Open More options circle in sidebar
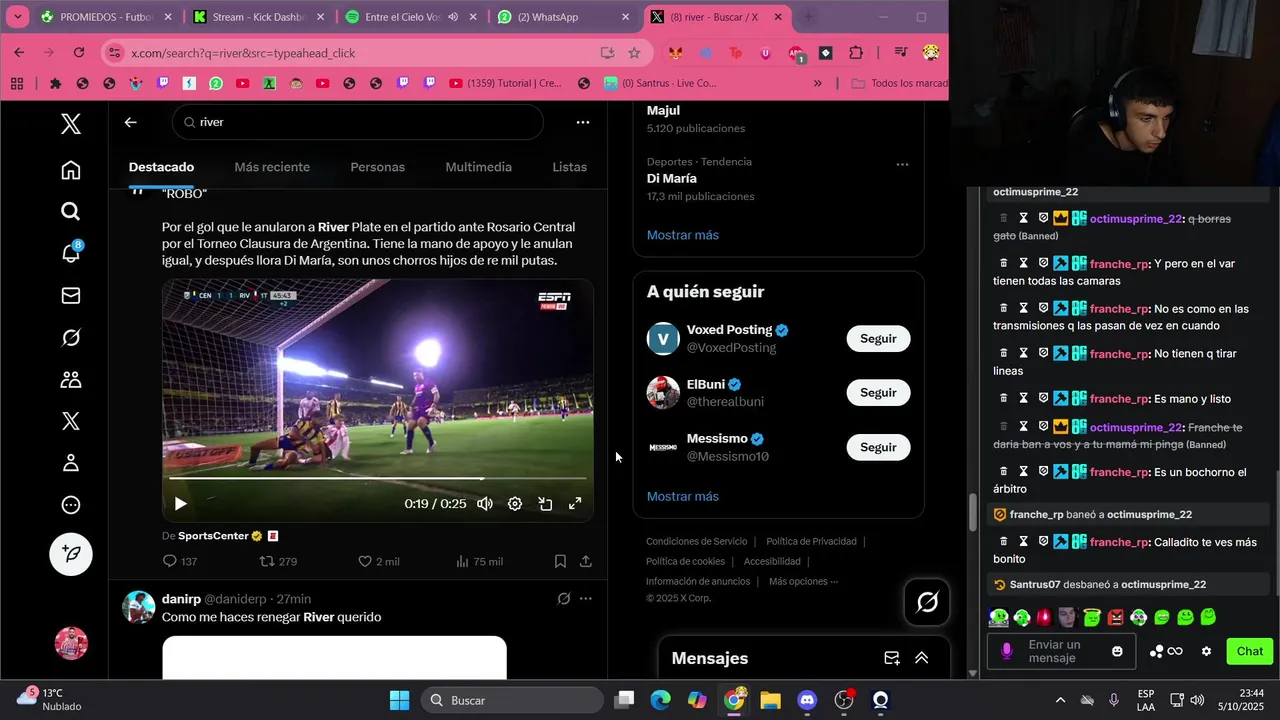1280x720 pixels. [x=70, y=505]
